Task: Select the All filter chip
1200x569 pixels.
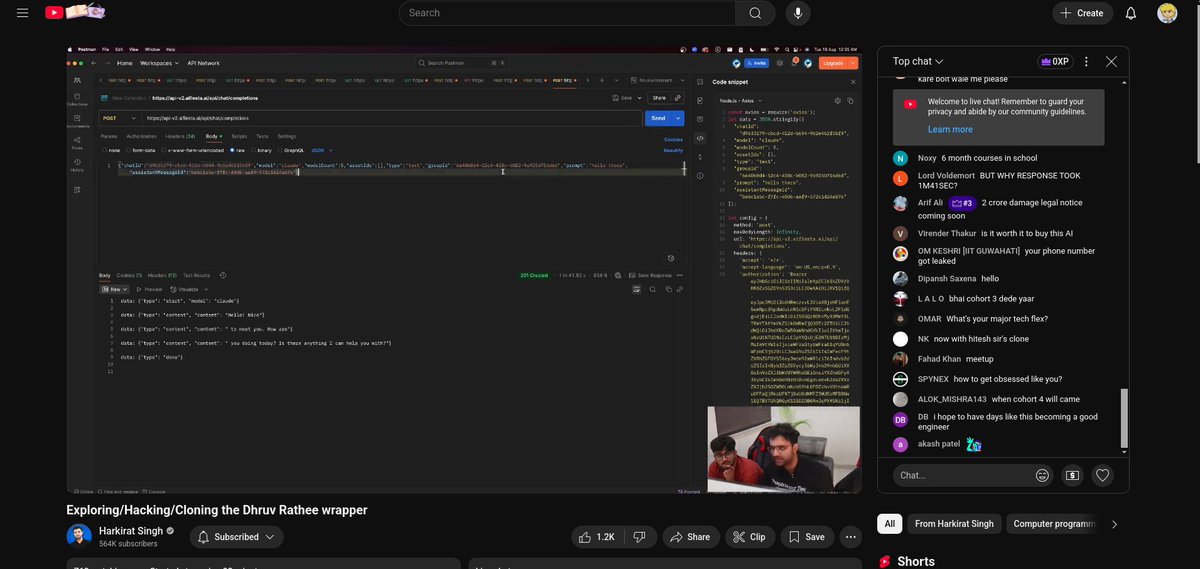Action: coord(890,524)
